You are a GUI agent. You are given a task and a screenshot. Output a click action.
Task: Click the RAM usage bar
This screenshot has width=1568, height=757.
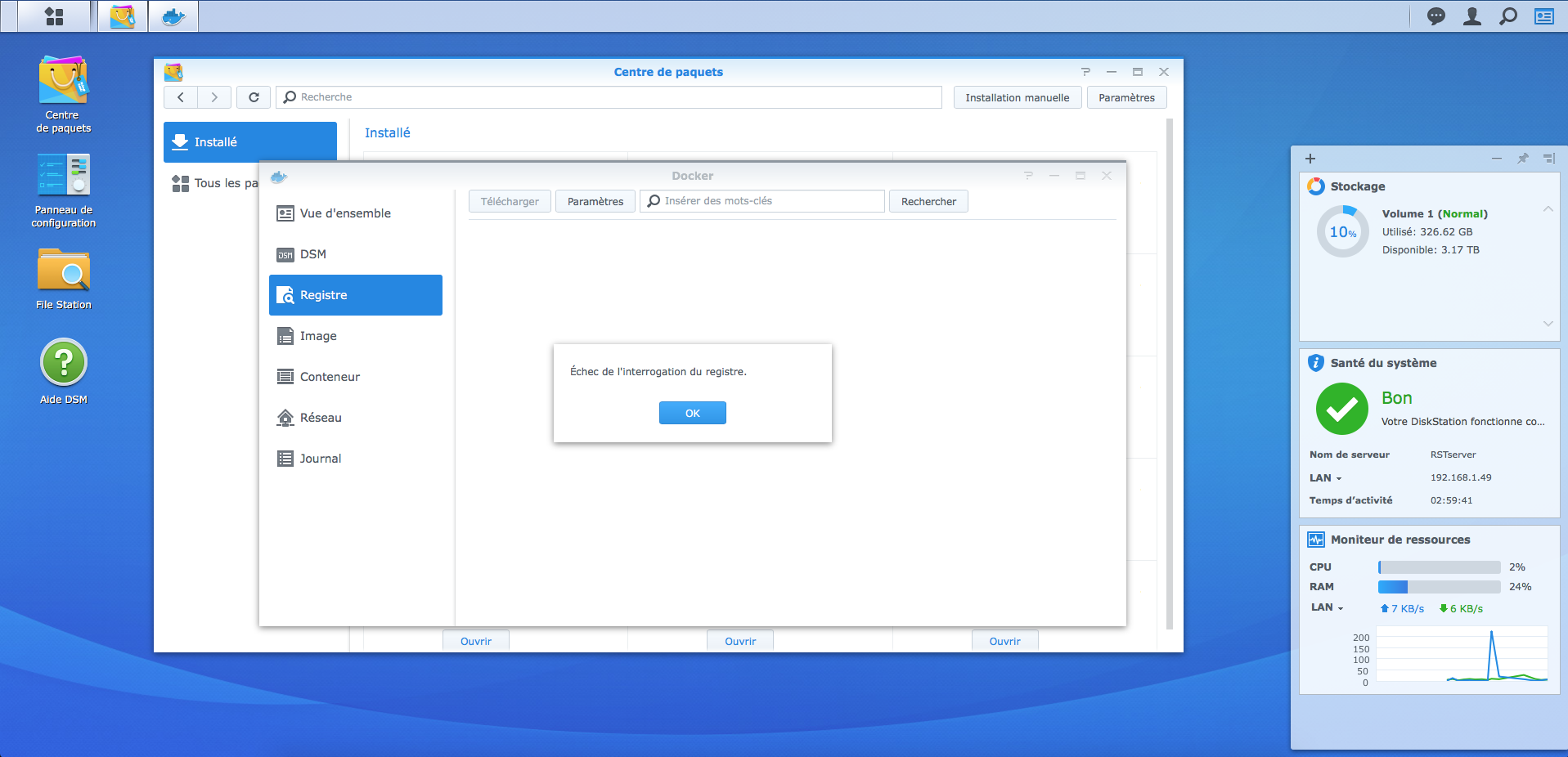1439,587
